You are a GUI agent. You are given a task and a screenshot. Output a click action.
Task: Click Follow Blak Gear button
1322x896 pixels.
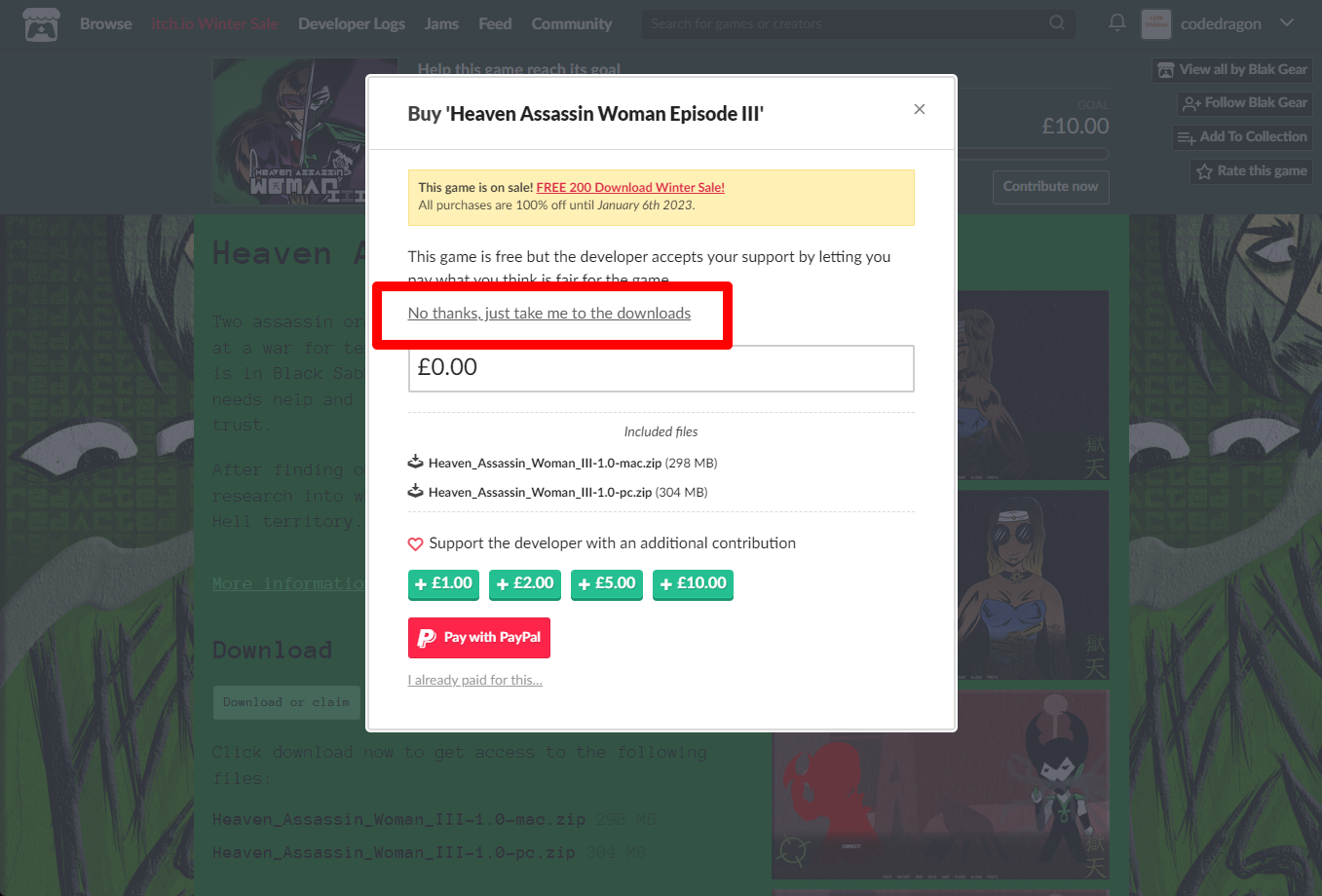(x=1245, y=103)
